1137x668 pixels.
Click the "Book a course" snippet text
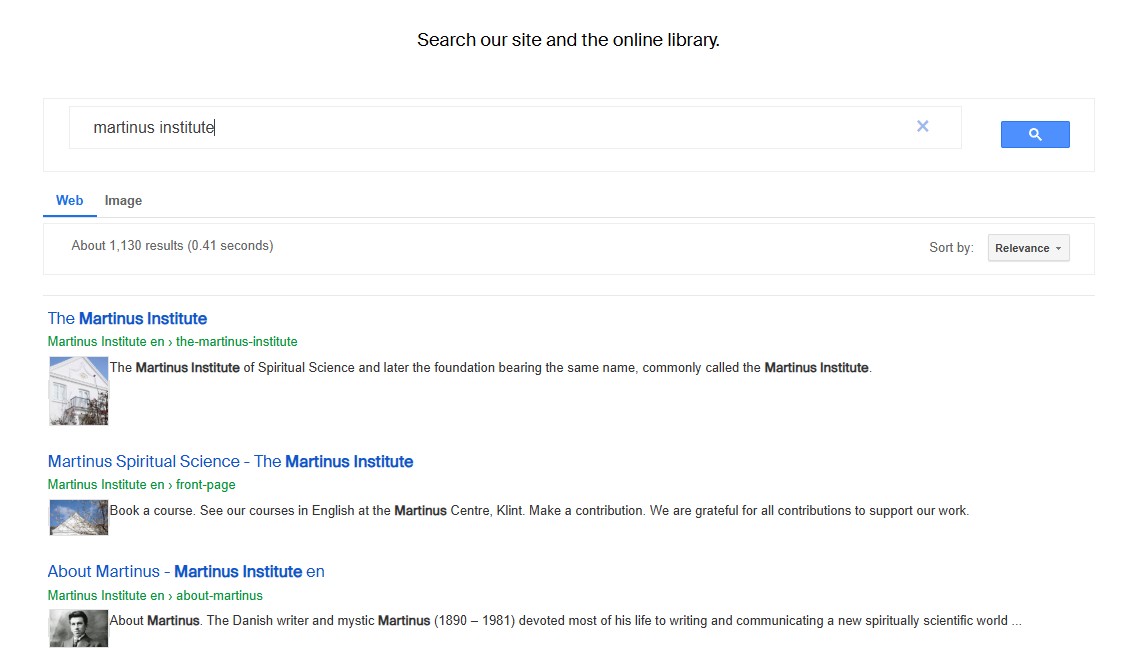(x=539, y=511)
